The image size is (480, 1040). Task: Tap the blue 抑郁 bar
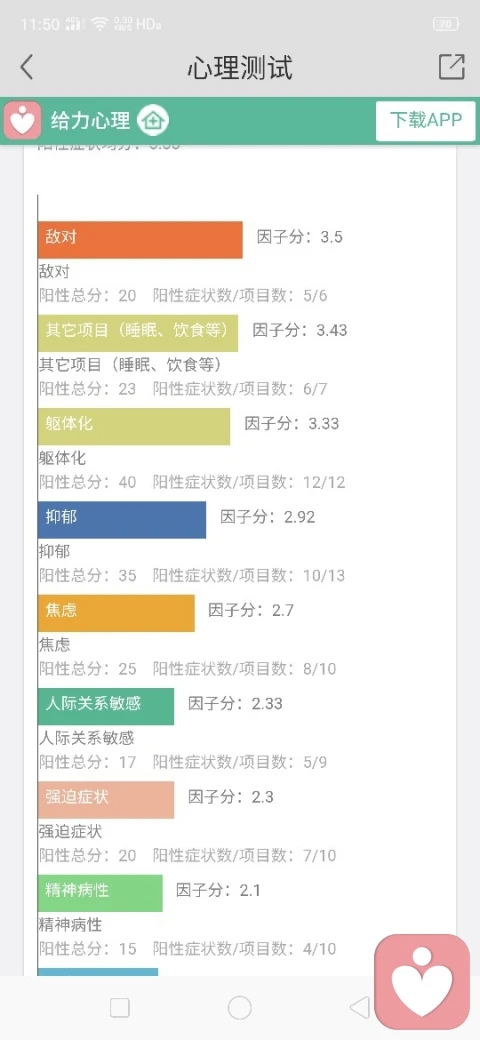coord(122,520)
